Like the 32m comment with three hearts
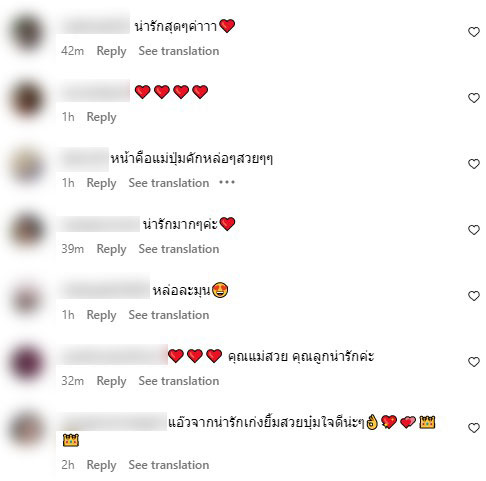This screenshot has width=486, height=481. click(x=474, y=362)
